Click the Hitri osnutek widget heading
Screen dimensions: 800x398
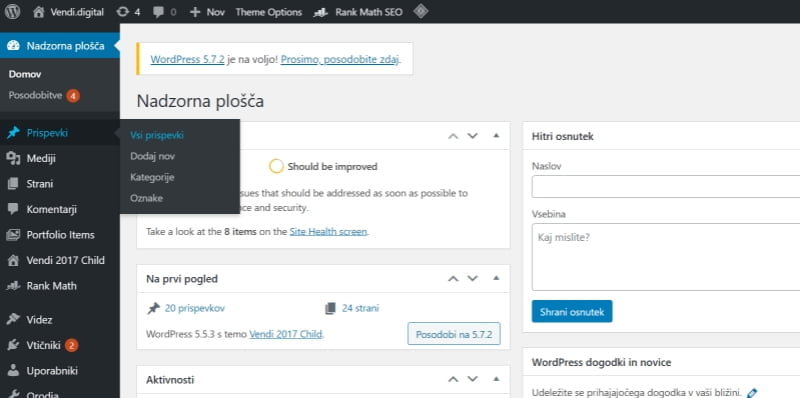[563, 136]
